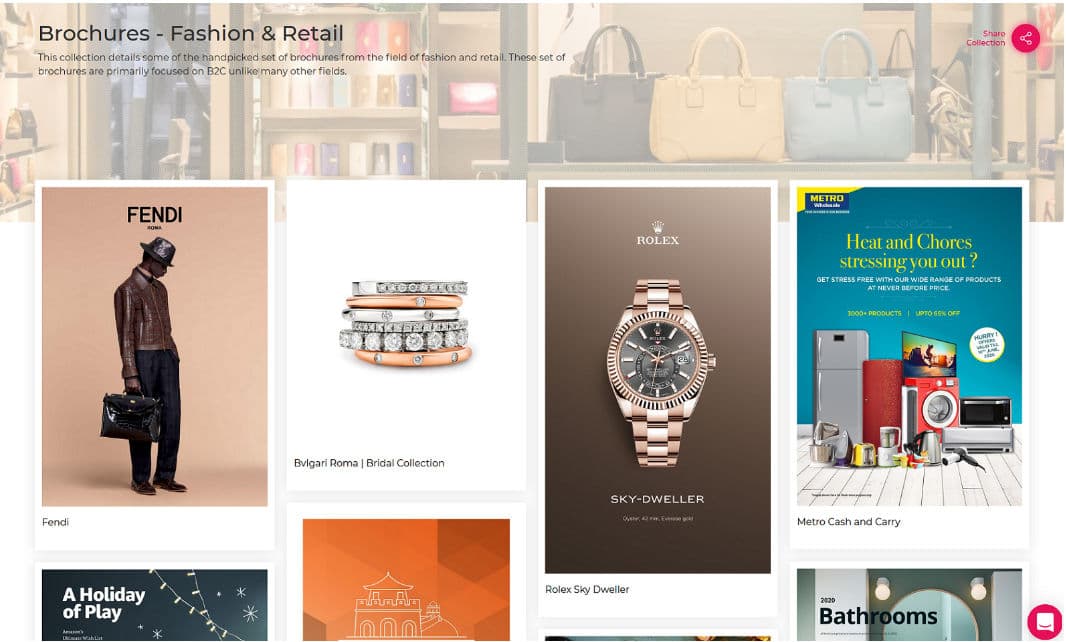Click the FENDI logo on the cover
The height and width of the screenshot is (642, 1066).
pyautogui.click(x=154, y=217)
